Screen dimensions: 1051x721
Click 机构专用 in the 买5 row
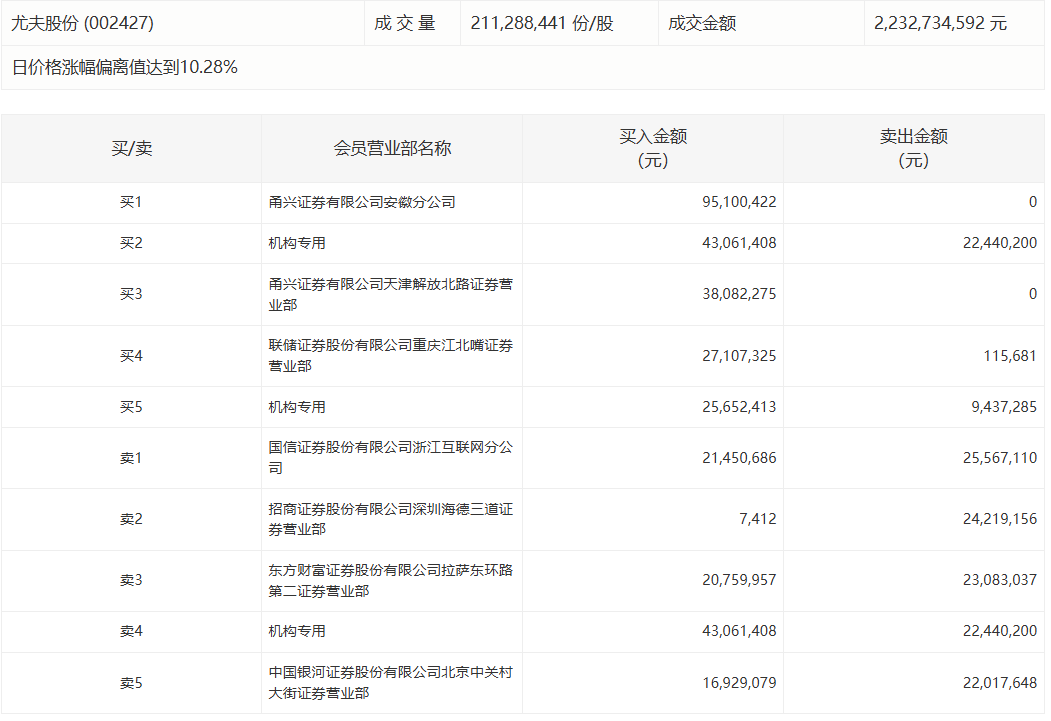click(297, 407)
